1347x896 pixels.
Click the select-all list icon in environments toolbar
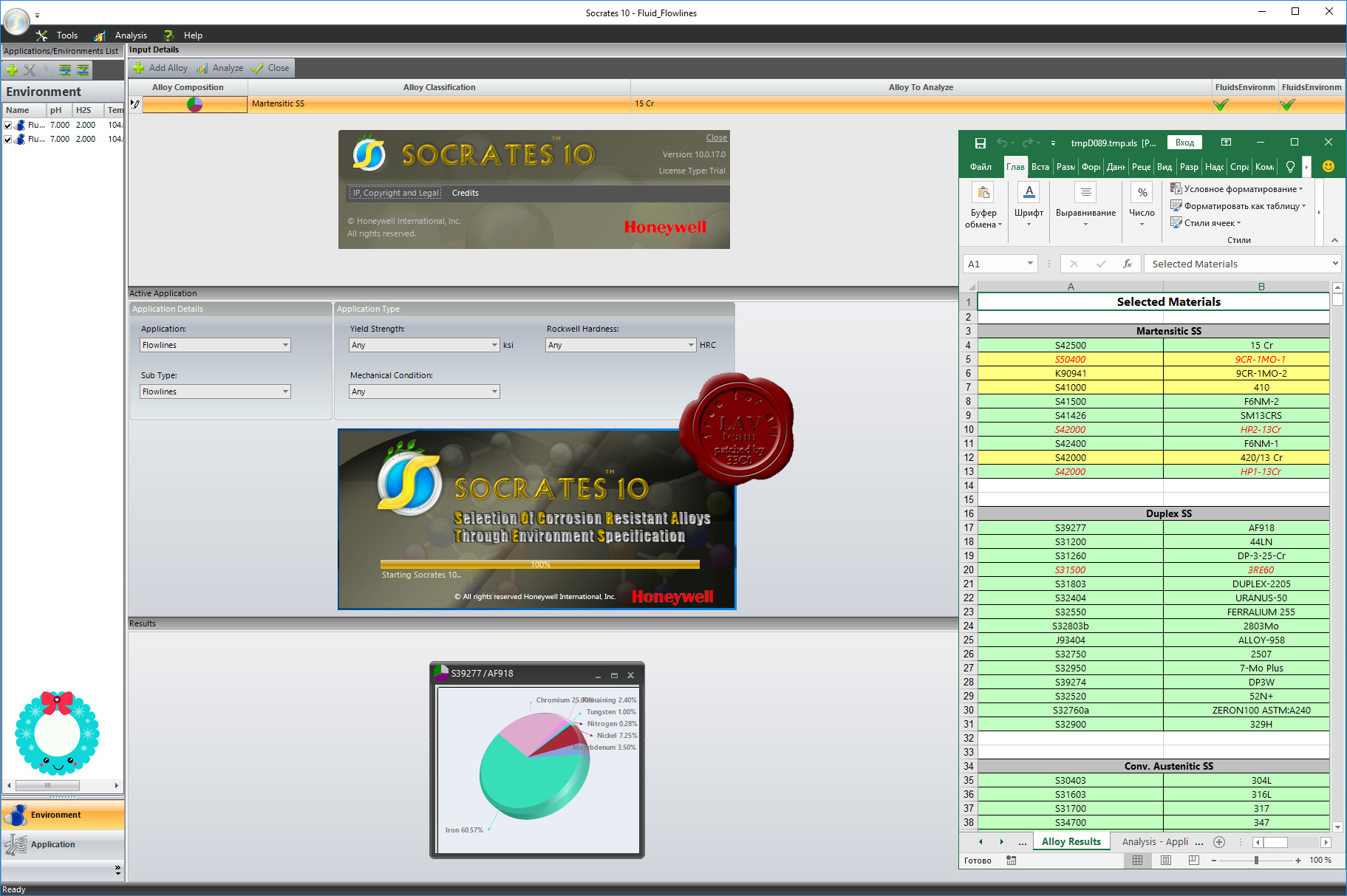click(65, 70)
